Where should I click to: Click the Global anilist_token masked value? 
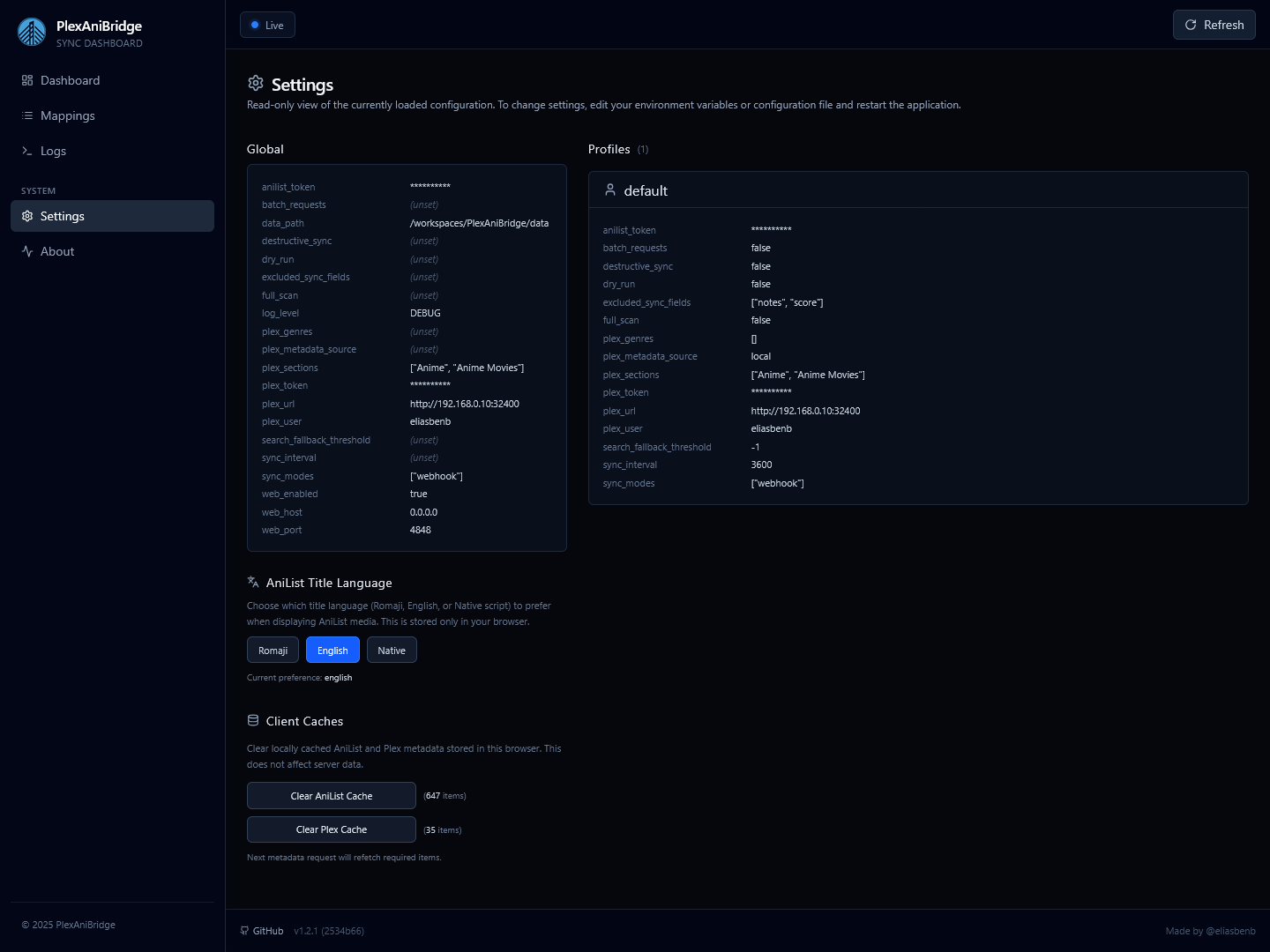coord(430,187)
